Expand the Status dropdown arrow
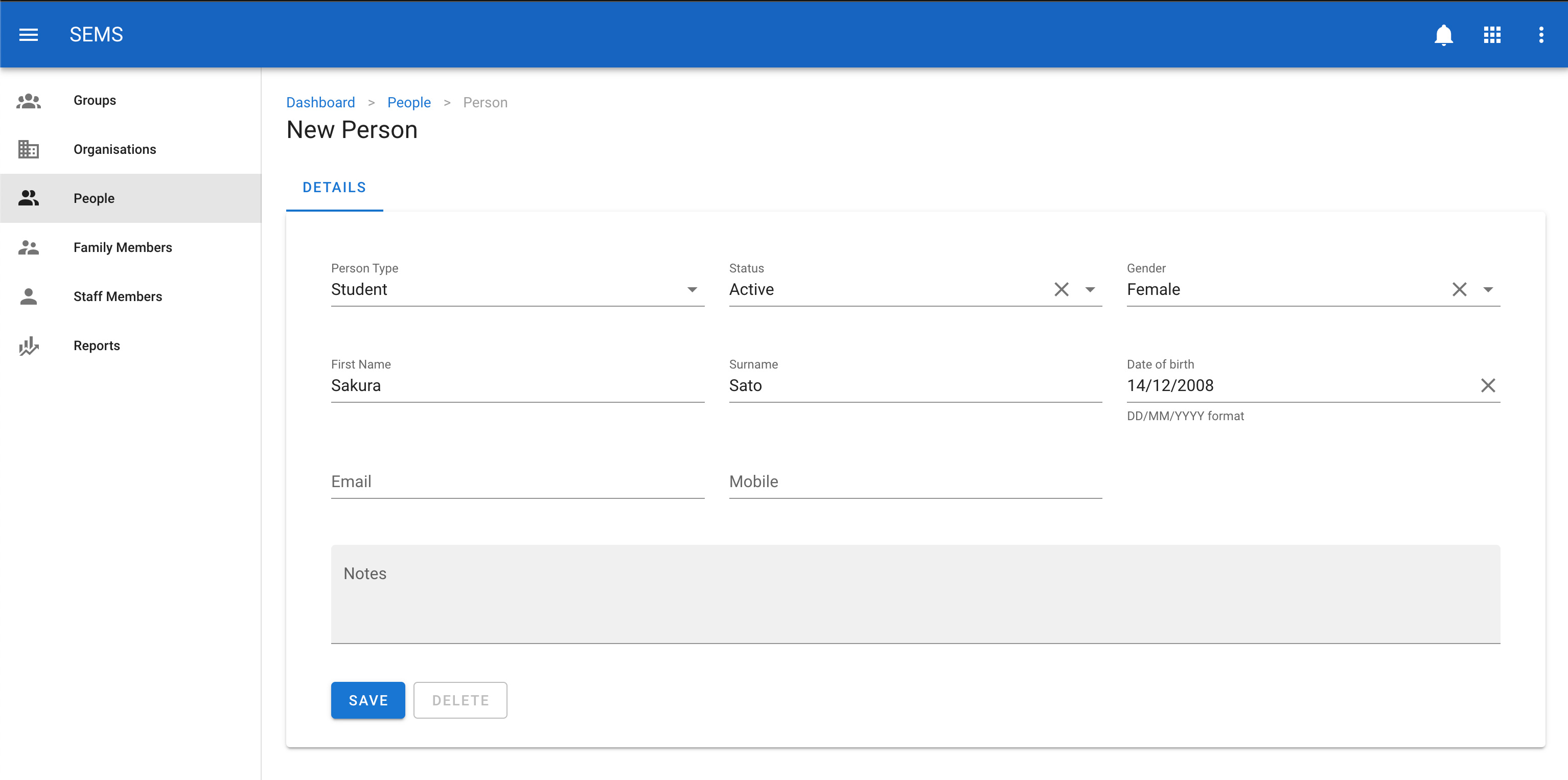Viewport: 1568px width, 780px height. coord(1090,289)
